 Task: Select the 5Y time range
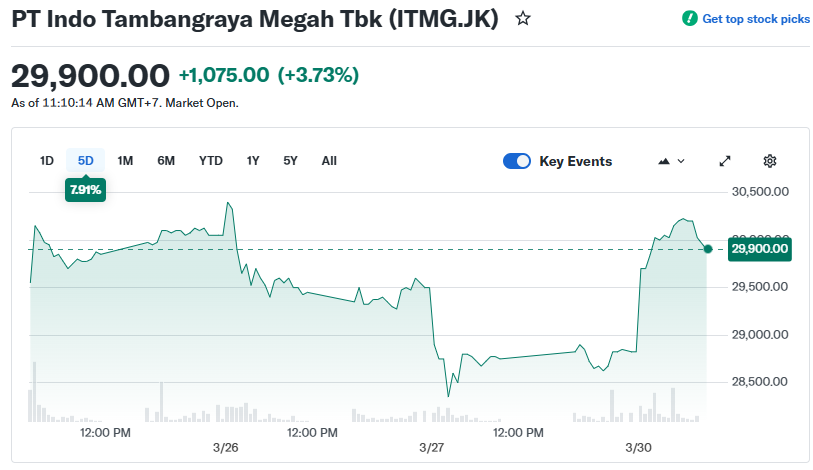(x=290, y=161)
